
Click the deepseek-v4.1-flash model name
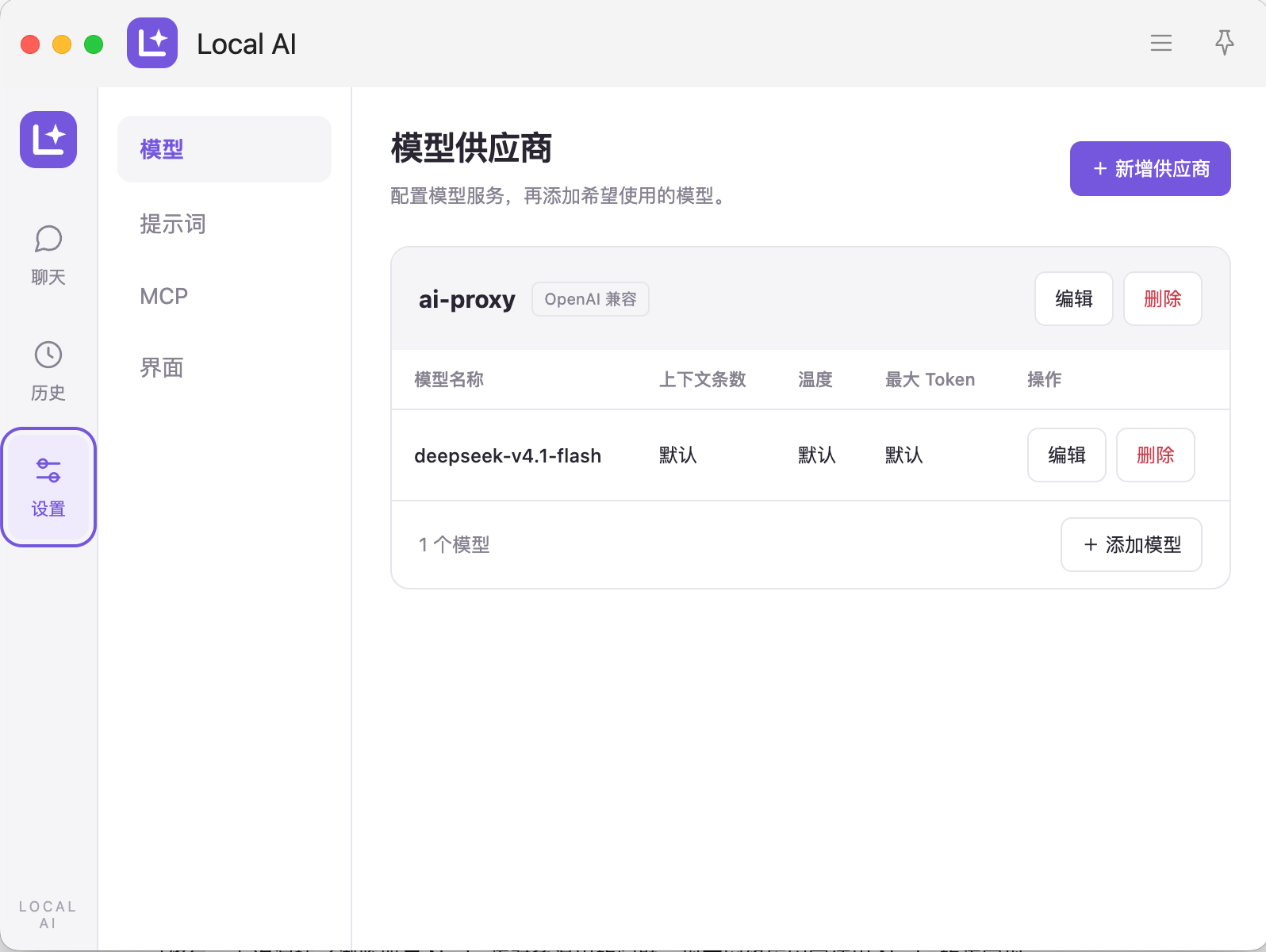click(x=508, y=455)
